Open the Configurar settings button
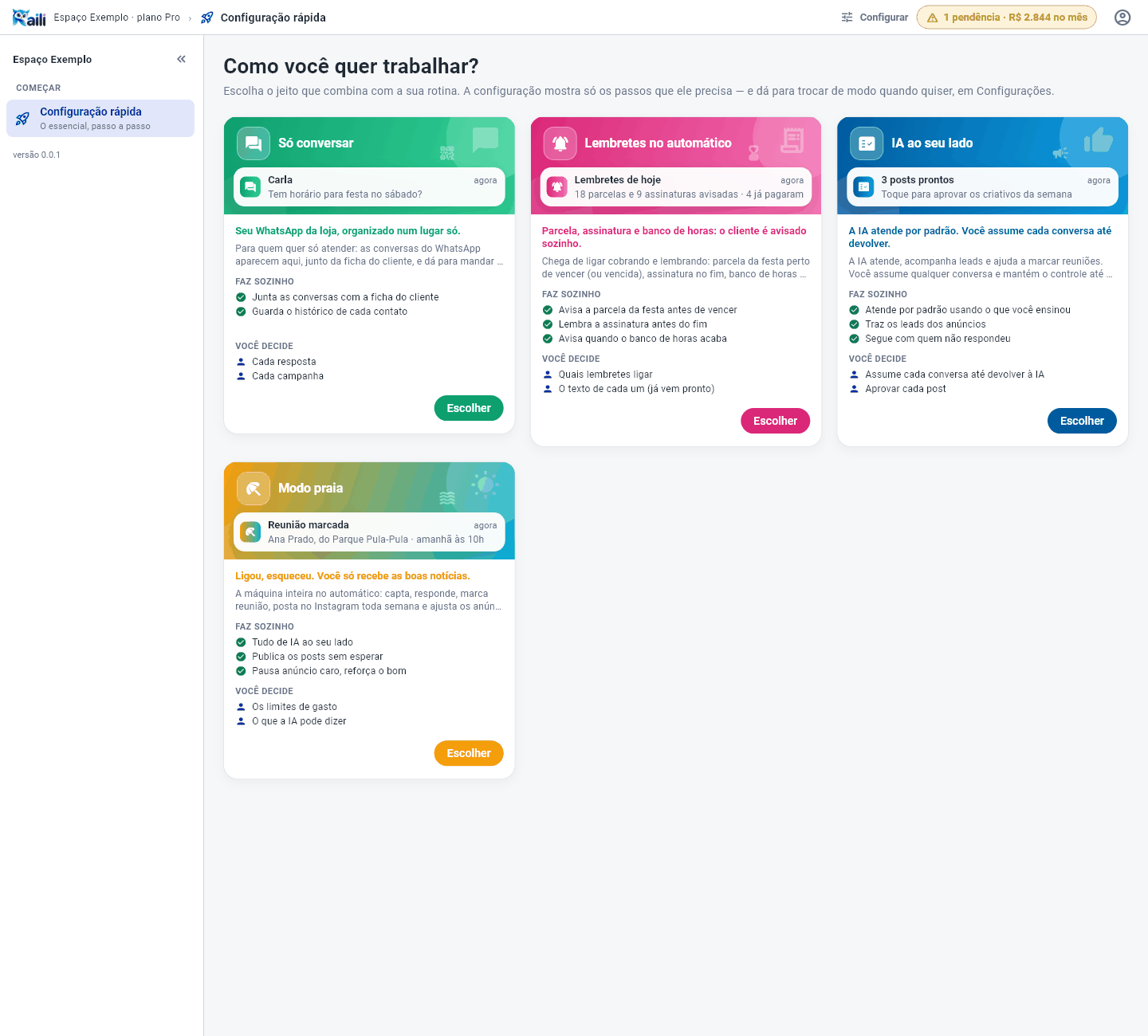This screenshot has height=1036, width=1148. (875, 18)
